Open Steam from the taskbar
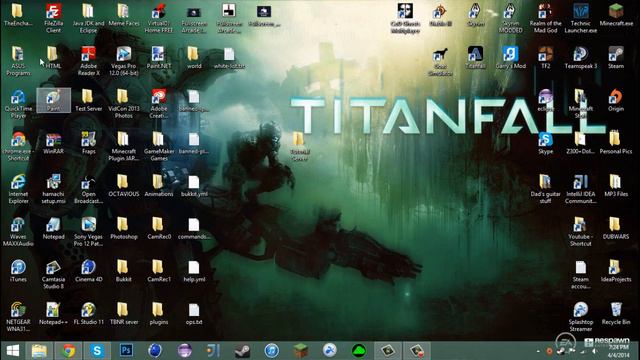This screenshot has height=360, width=640. click(x=242, y=351)
